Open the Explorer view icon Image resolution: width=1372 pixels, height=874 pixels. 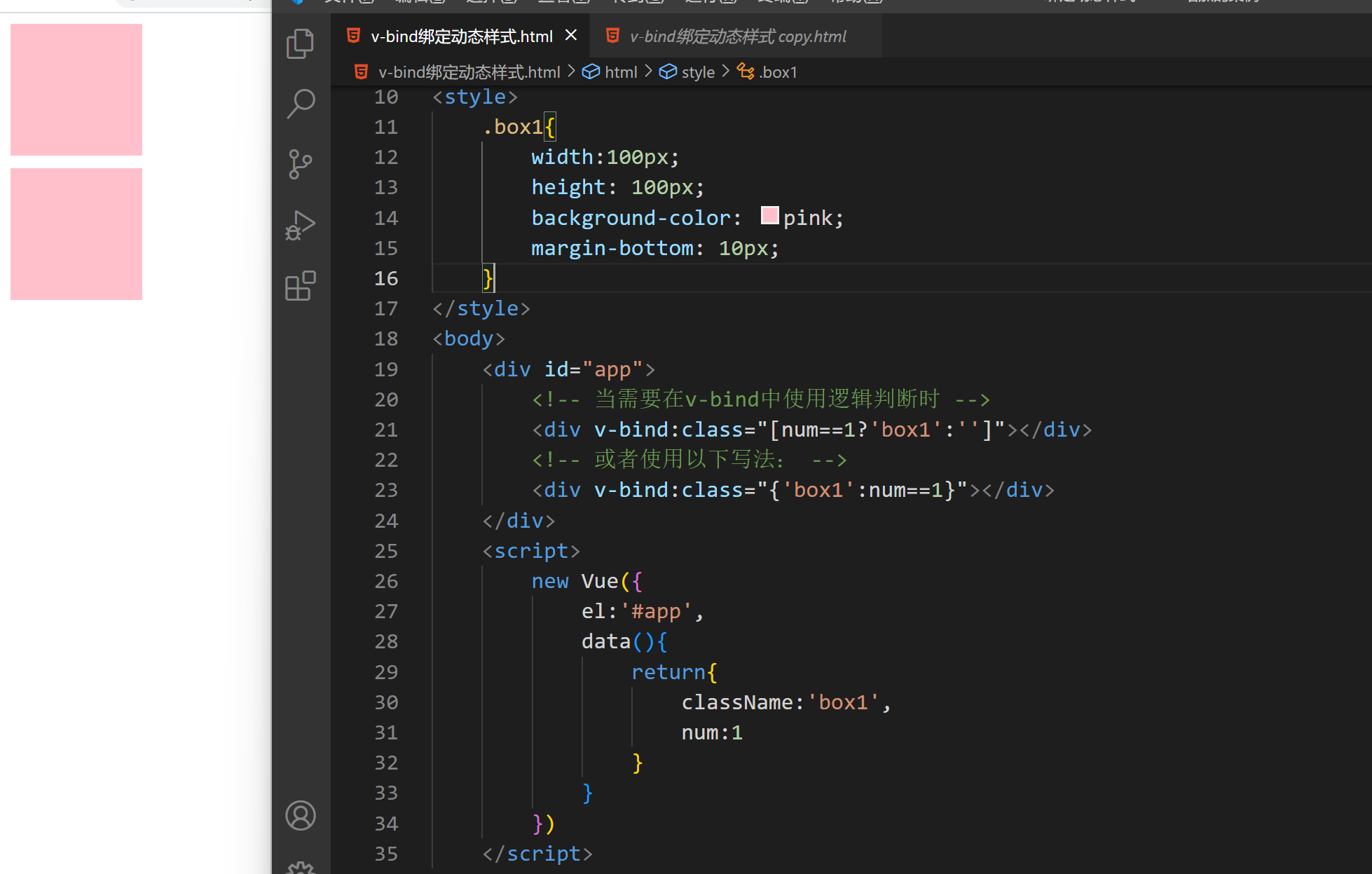[301, 44]
